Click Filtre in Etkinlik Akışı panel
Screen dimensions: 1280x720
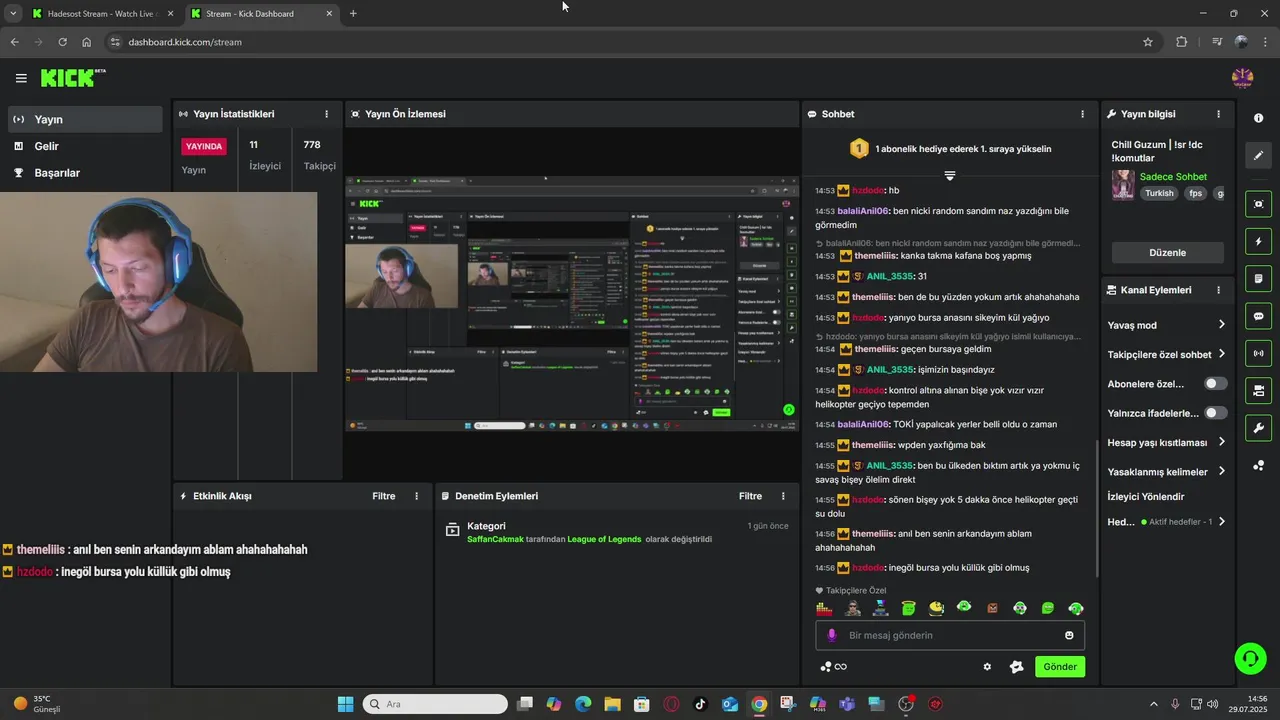384,496
